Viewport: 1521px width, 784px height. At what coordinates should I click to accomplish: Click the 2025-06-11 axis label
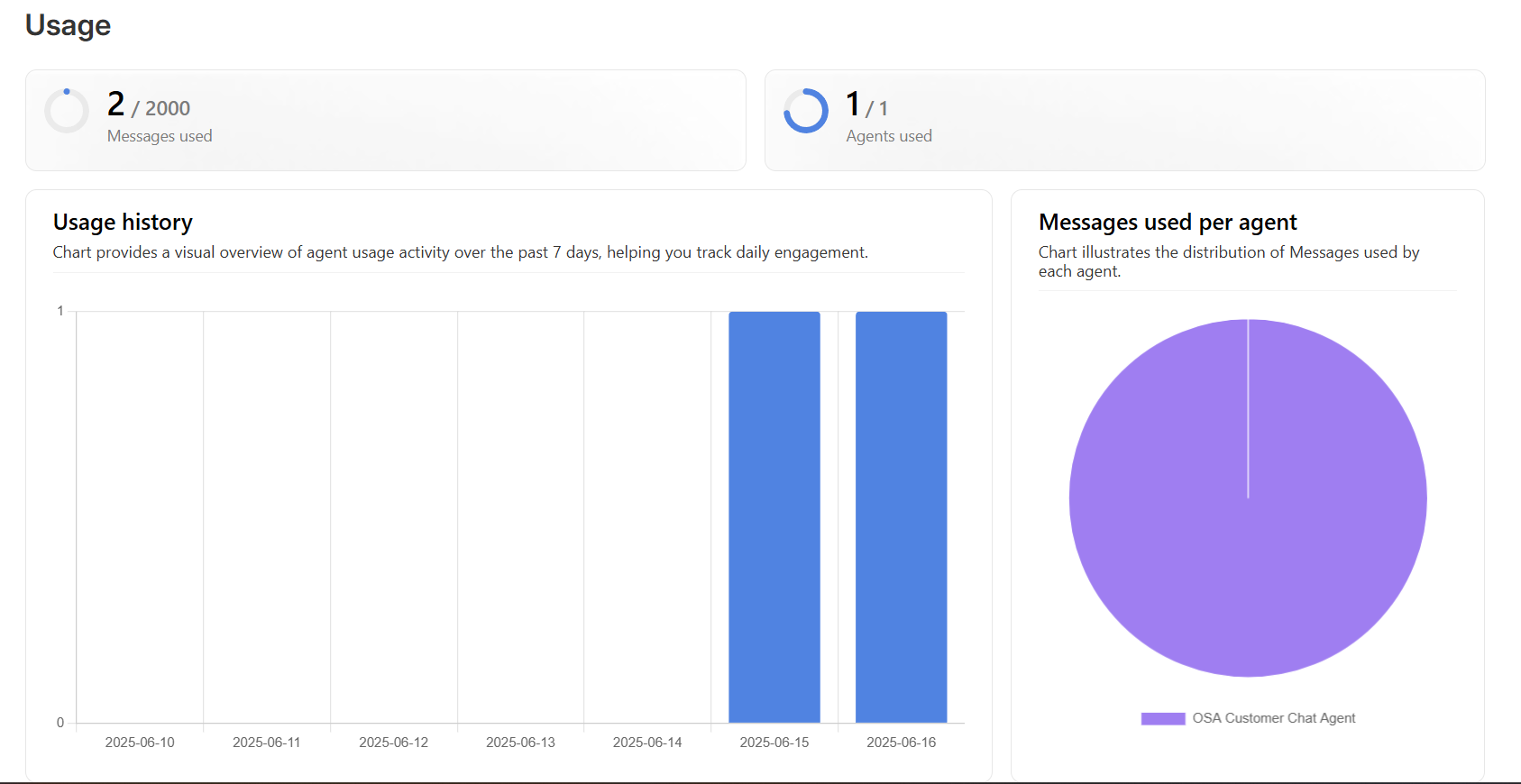point(267,743)
